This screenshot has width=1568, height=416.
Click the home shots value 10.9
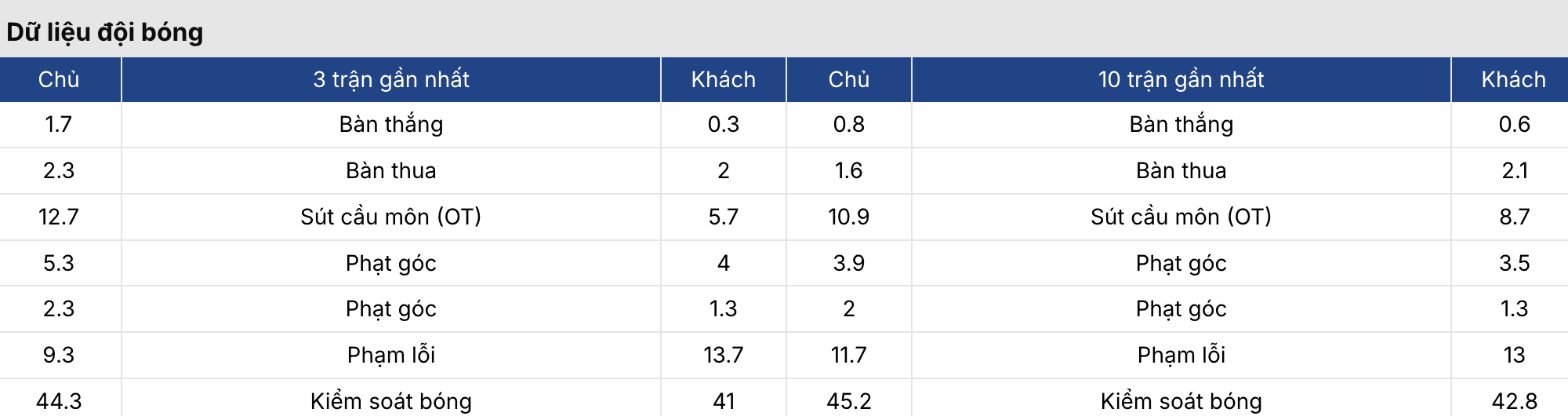(x=848, y=217)
